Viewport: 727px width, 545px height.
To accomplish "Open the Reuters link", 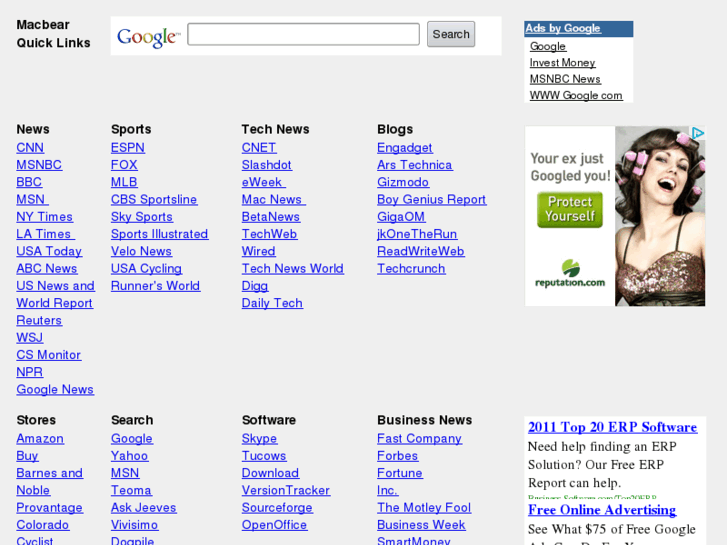I will click(39, 320).
